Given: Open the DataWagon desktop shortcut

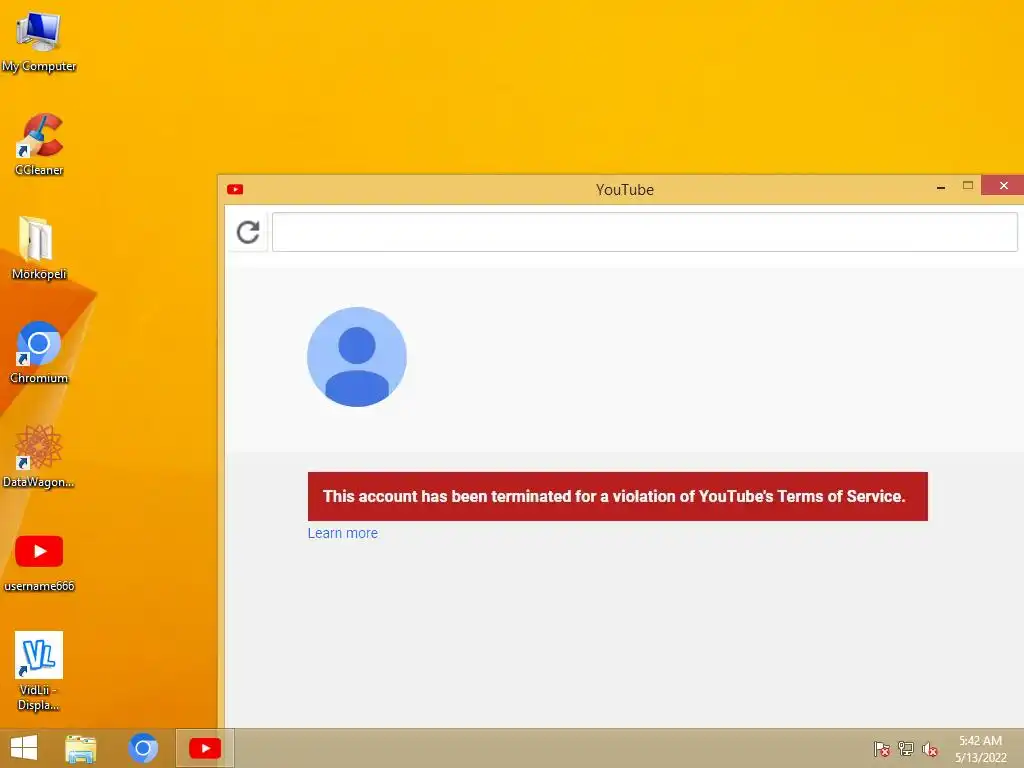Looking at the screenshot, I should pos(39,456).
